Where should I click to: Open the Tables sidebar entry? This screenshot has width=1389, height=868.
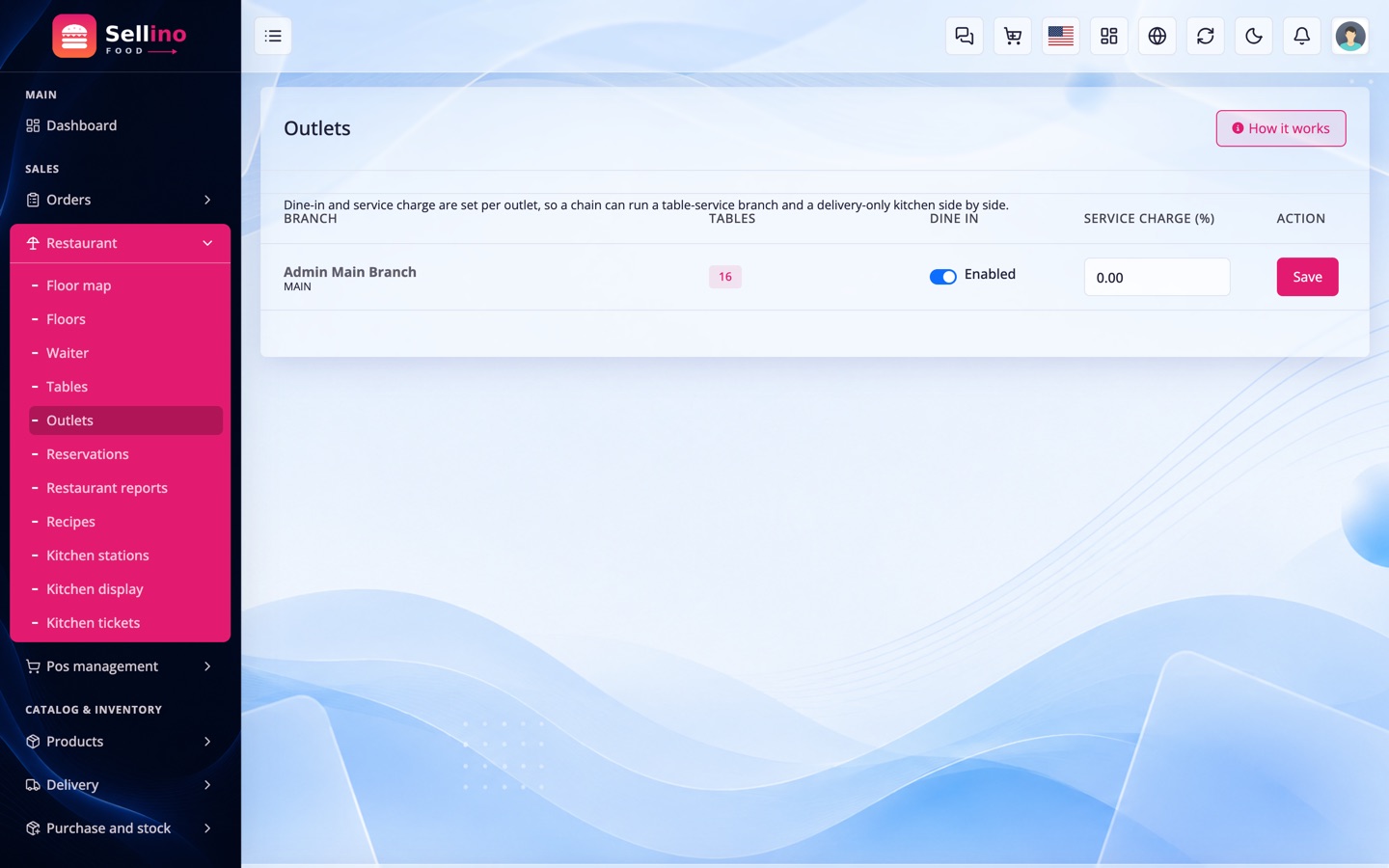[x=125, y=387]
